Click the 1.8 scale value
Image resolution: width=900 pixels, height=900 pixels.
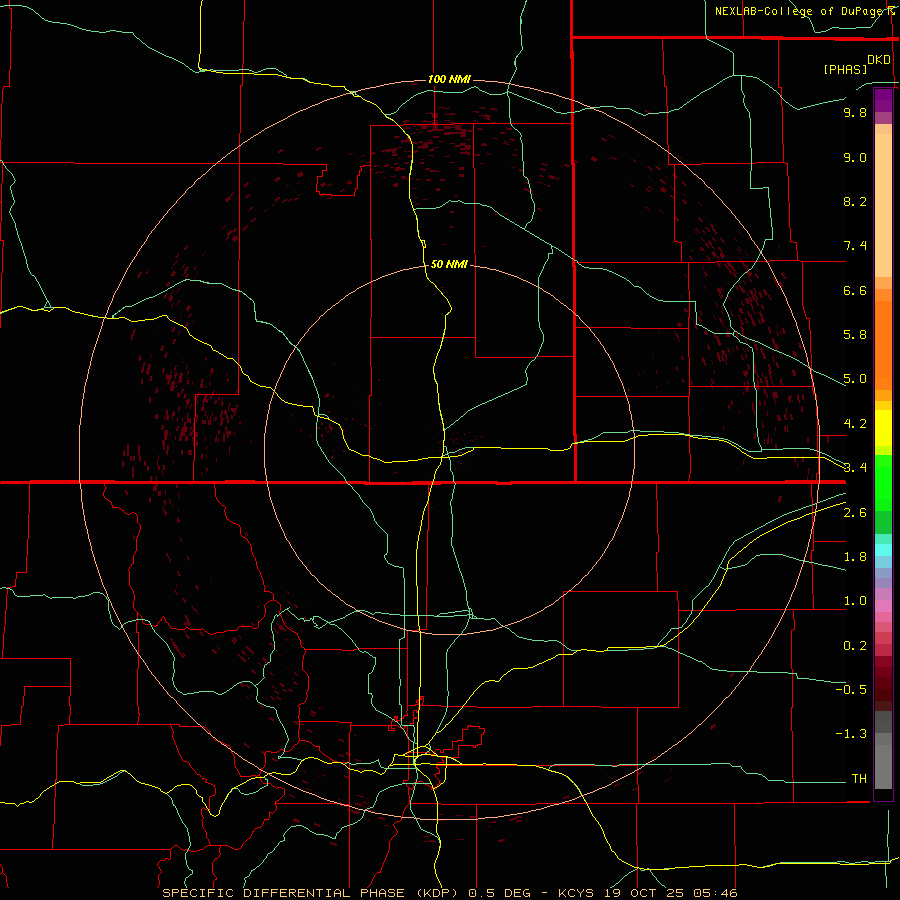(x=855, y=557)
